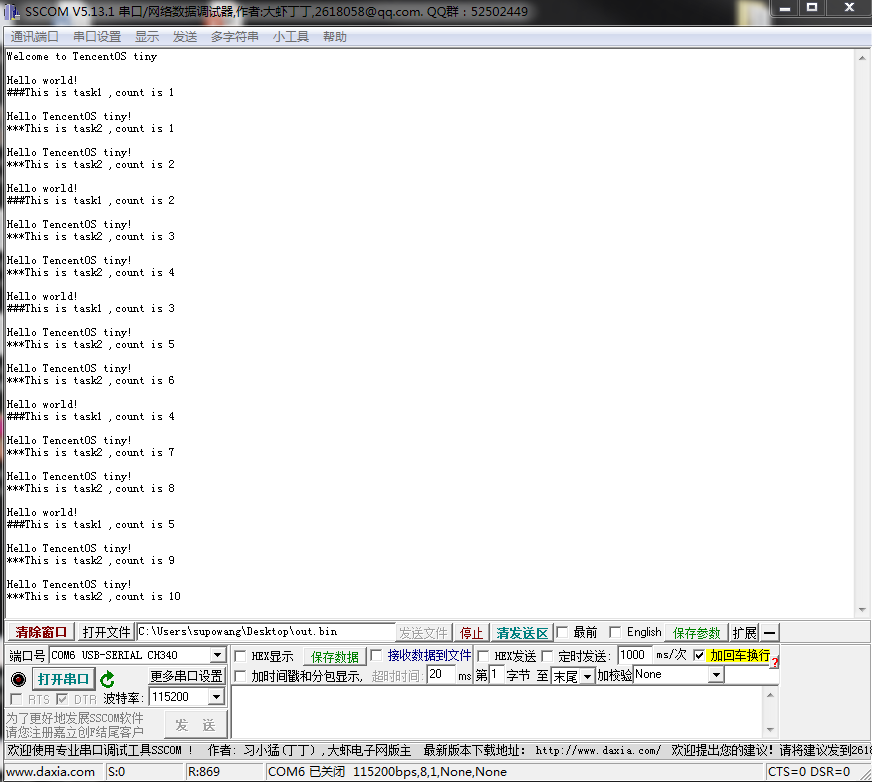Click the 打开串口 button

point(63,679)
